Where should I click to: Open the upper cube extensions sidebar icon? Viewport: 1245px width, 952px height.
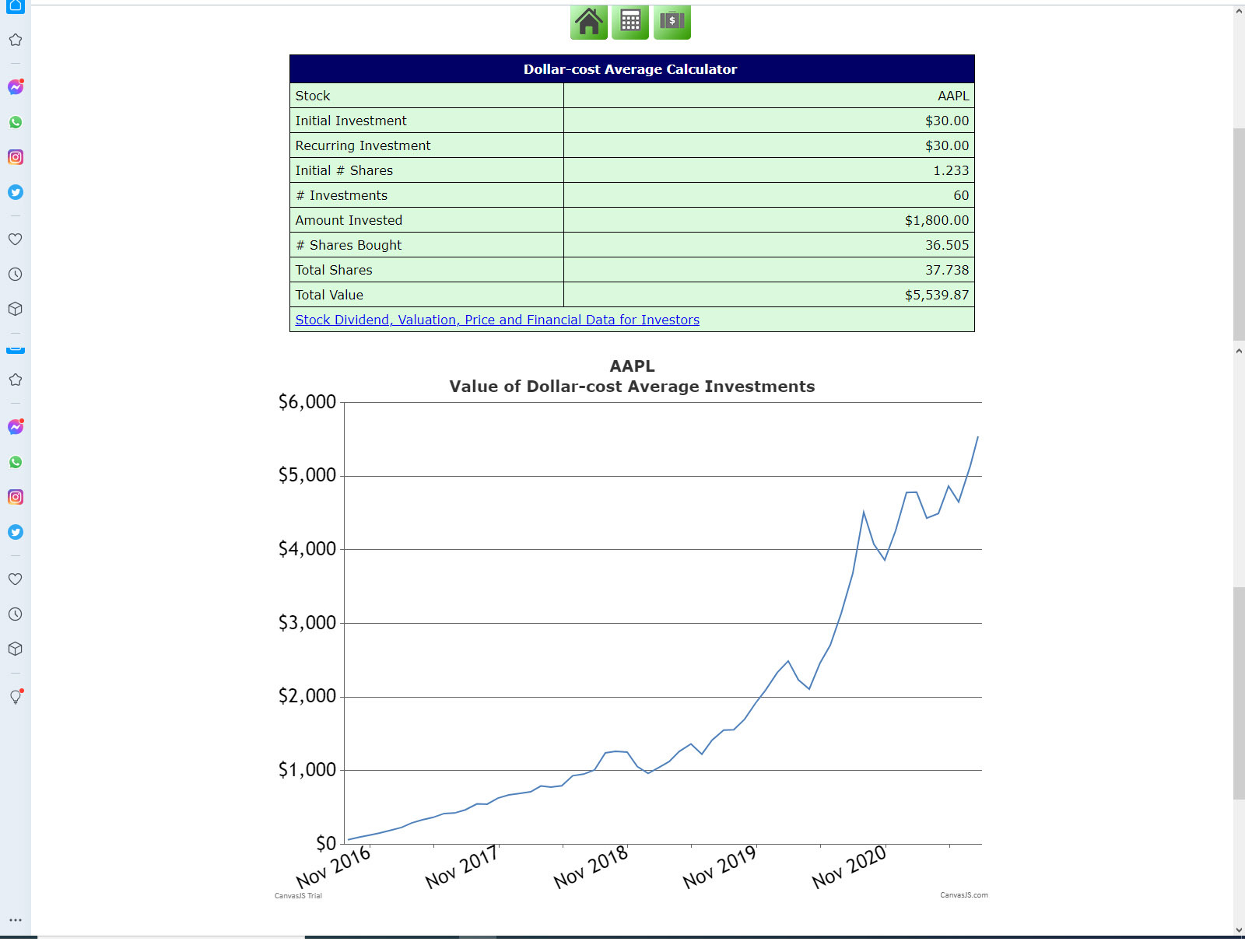(16, 309)
